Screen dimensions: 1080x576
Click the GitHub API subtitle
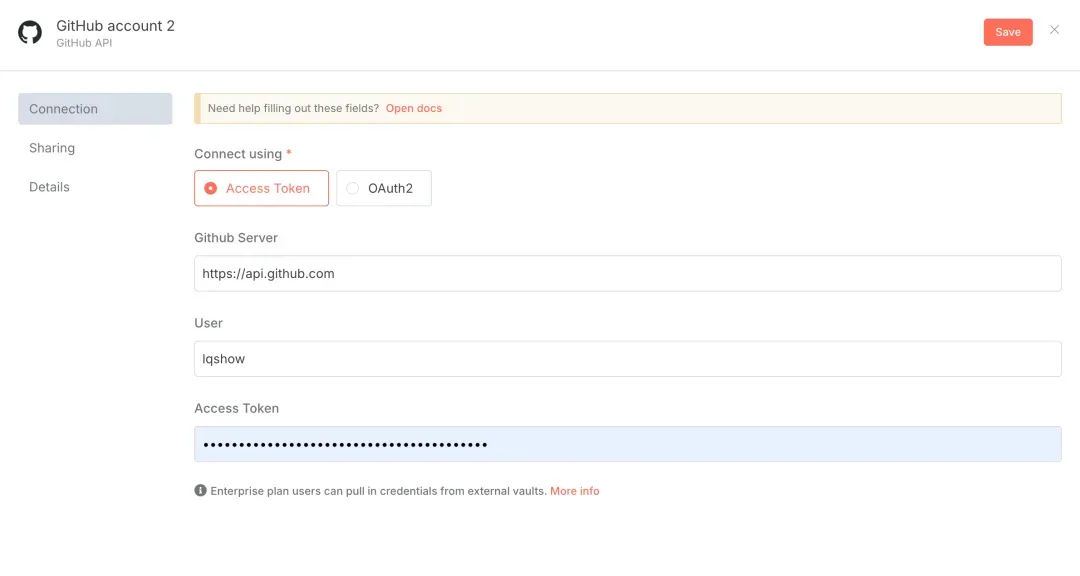point(84,43)
